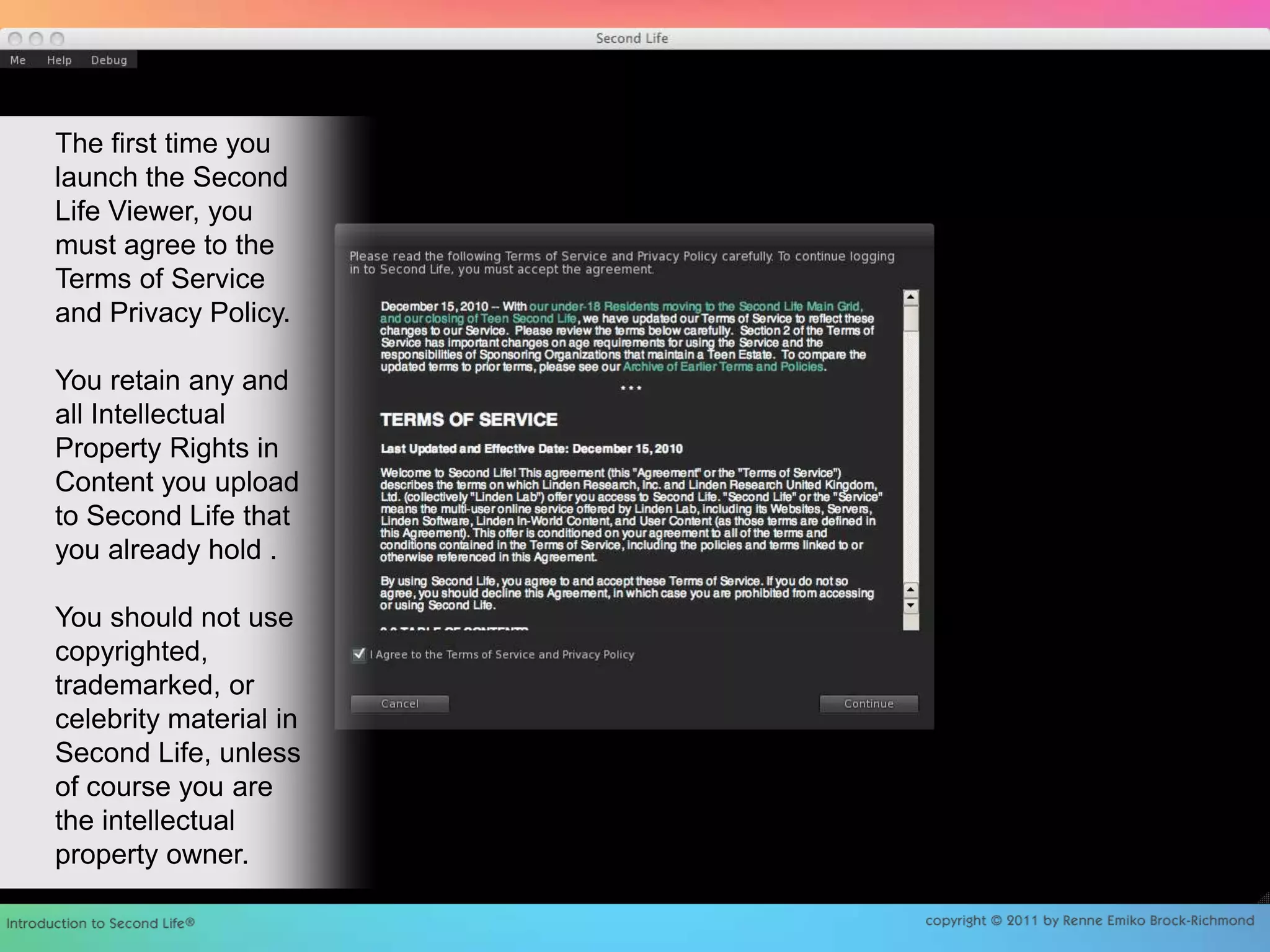Open the Debug menu

pos(109,60)
